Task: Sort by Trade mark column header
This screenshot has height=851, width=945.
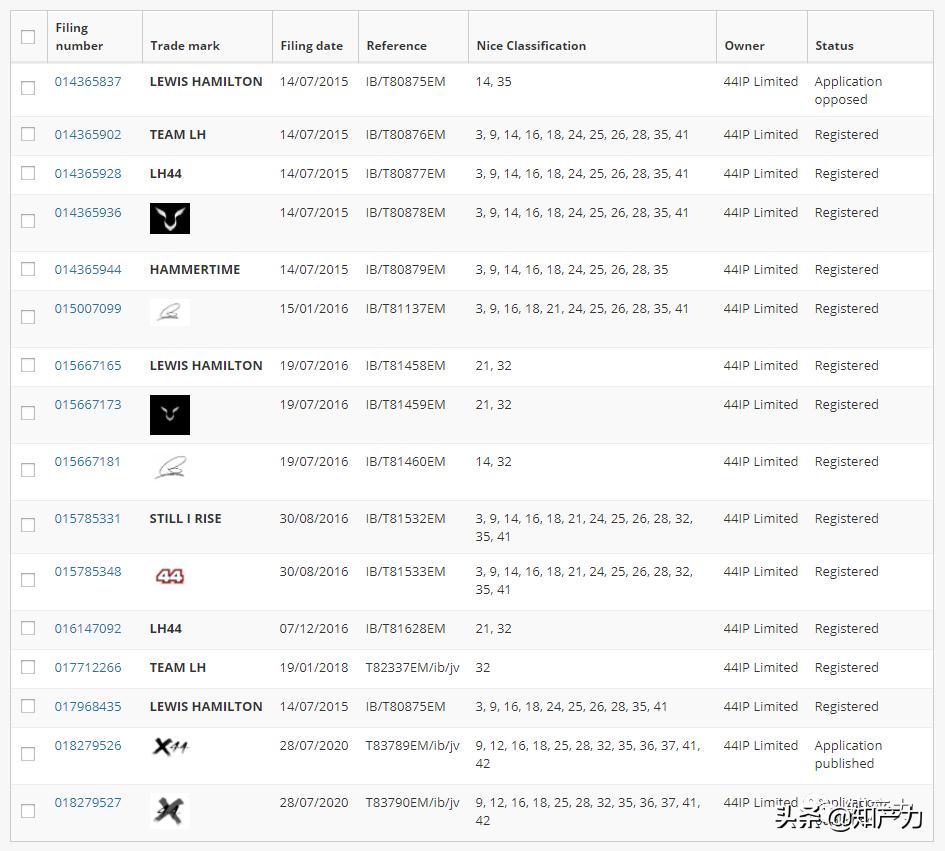Action: (185, 46)
